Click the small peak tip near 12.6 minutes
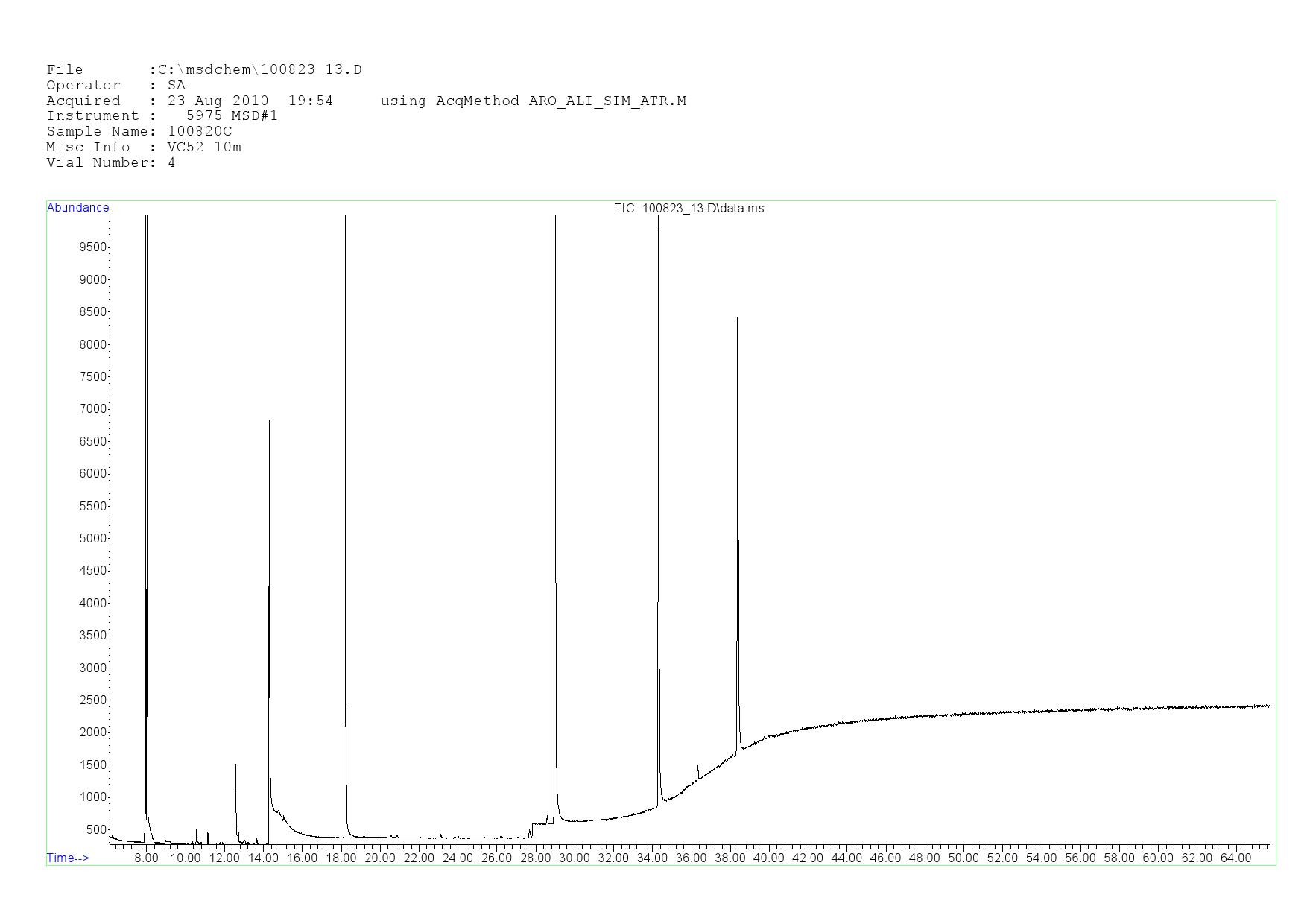Viewport: 1307px width, 924px height. [x=235, y=765]
